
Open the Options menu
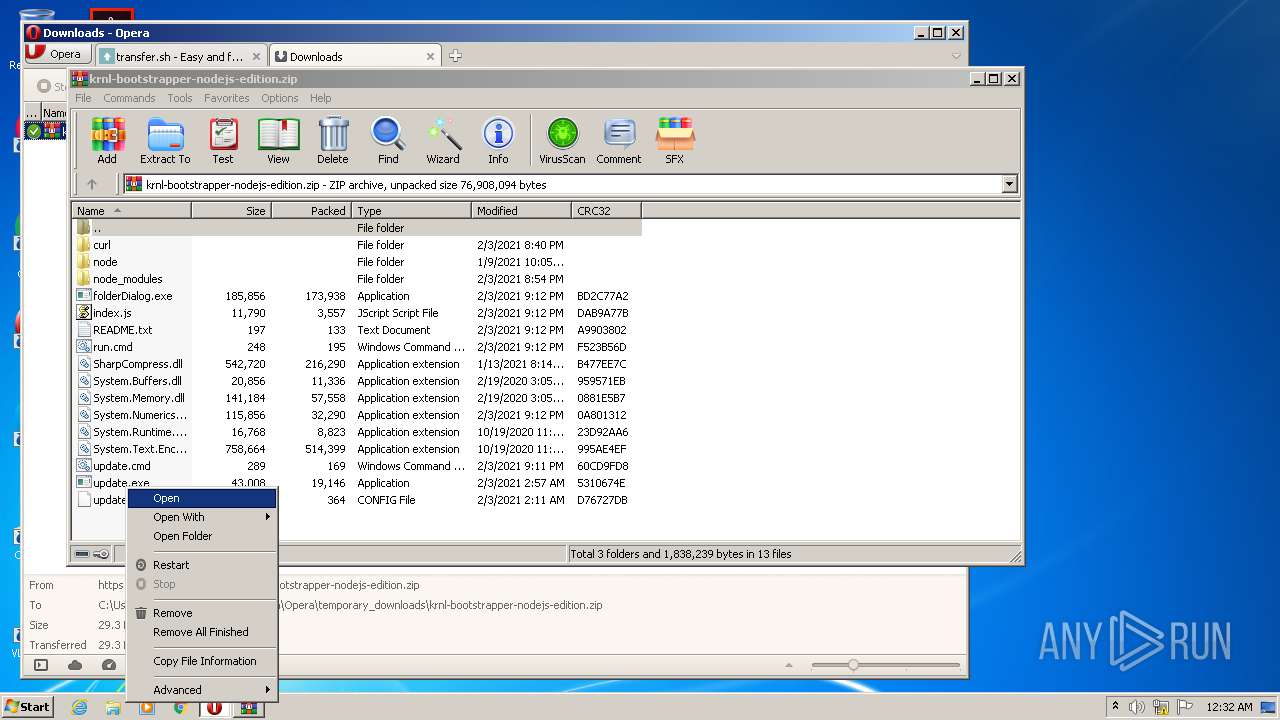click(x=280, y=98)
